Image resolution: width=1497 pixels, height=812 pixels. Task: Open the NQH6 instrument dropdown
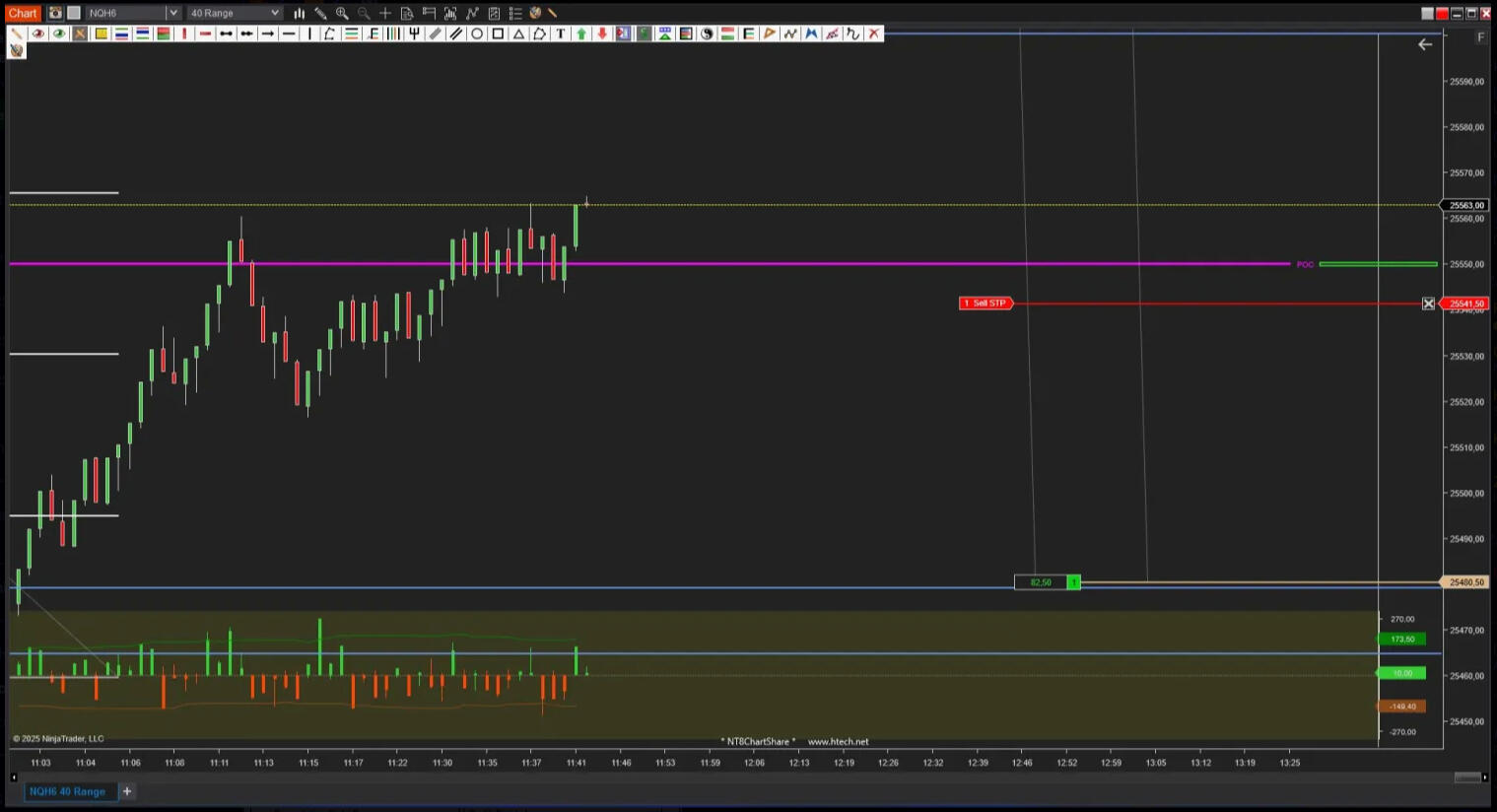click(172, 13)
